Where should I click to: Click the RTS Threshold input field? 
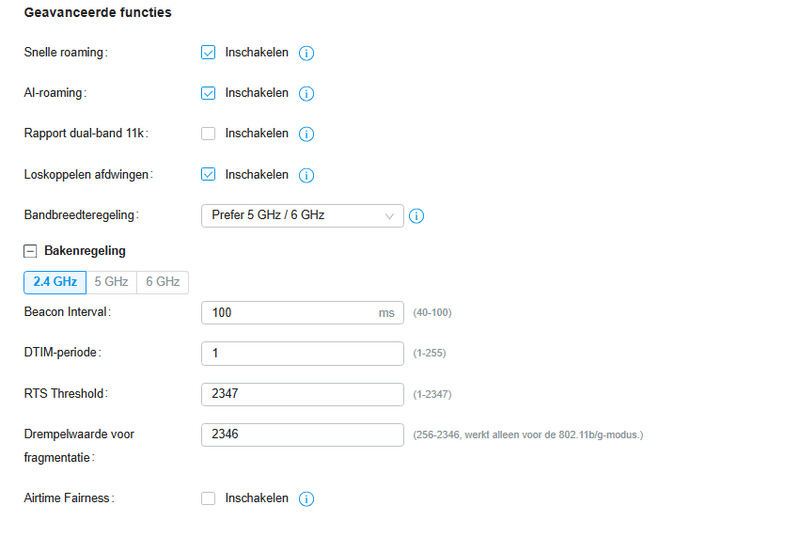[302, 394]
